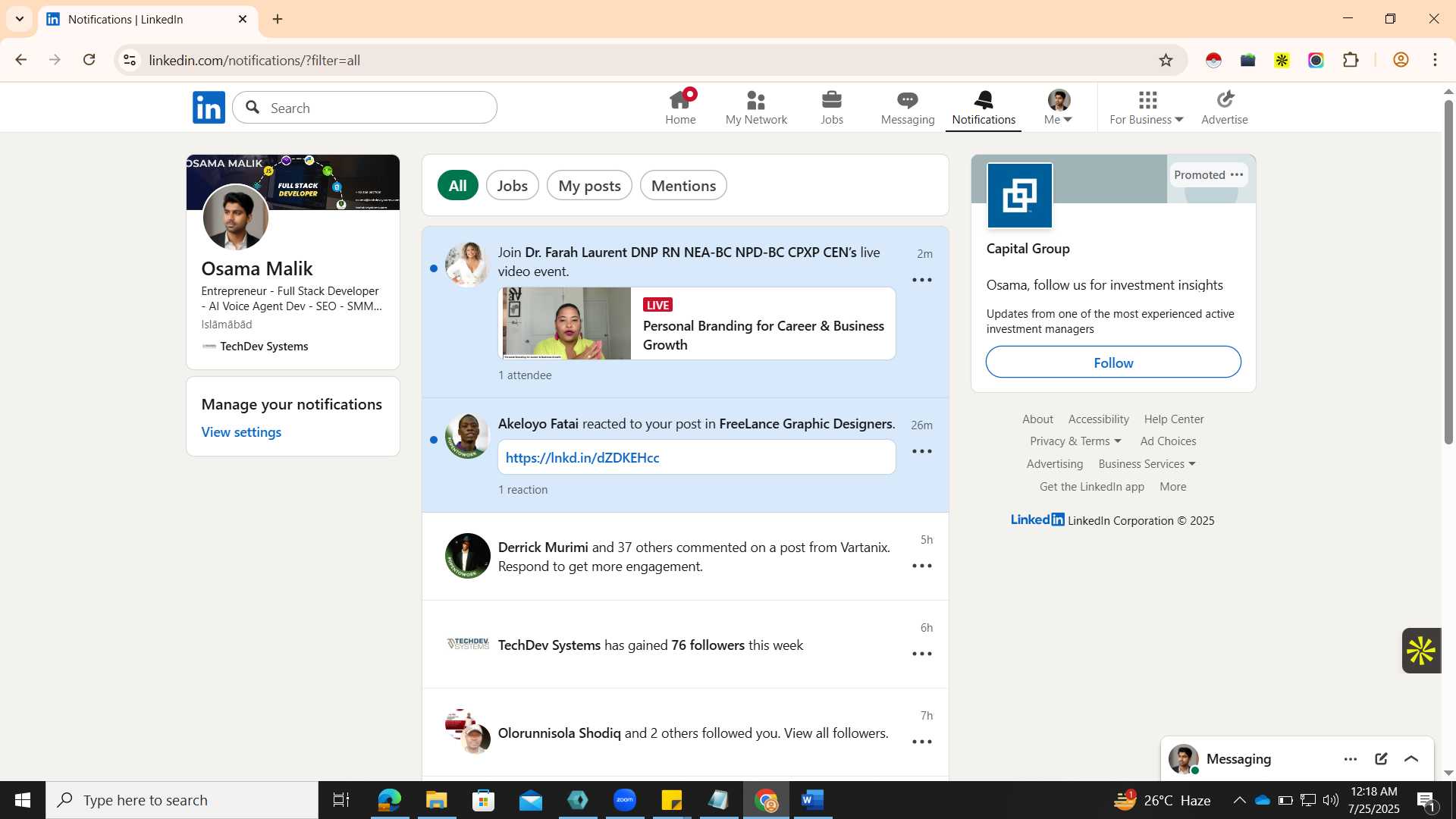The height and width of the screenshot is (819, 1456).
Task: Select the All filter pill
Action: (458, 186)
